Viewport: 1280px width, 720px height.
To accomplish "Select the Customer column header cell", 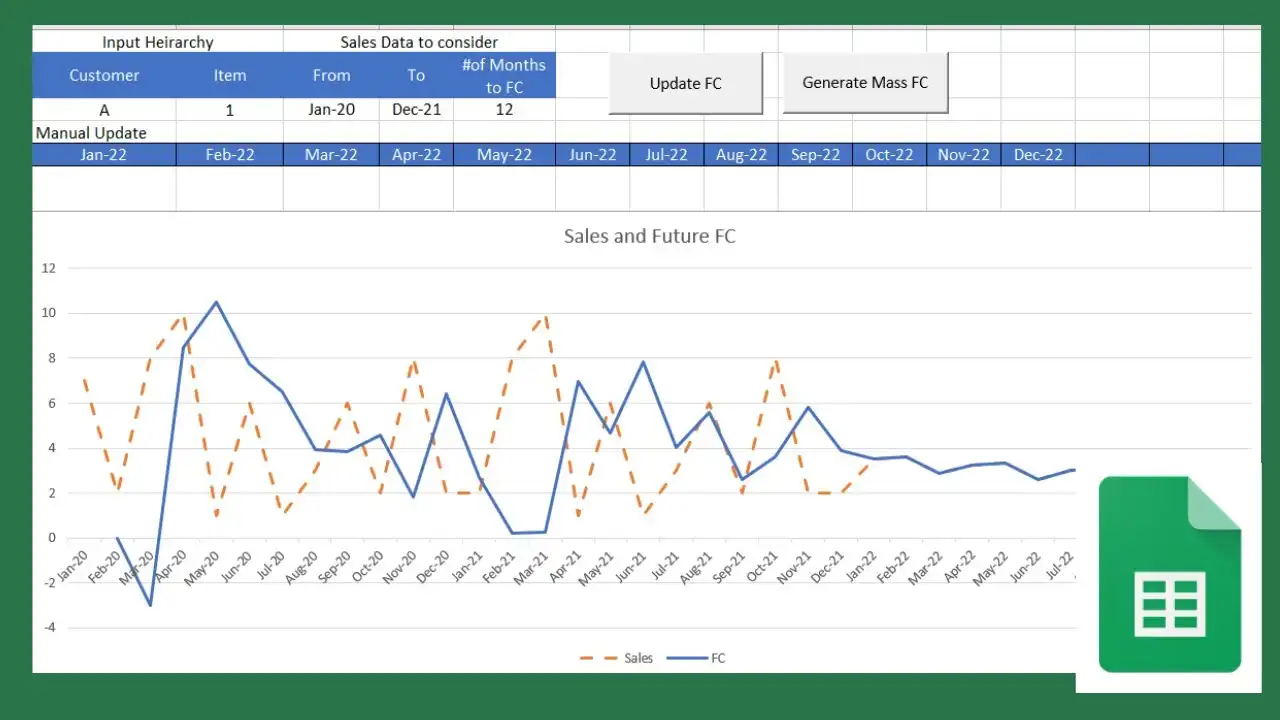I will pos(104,75).
